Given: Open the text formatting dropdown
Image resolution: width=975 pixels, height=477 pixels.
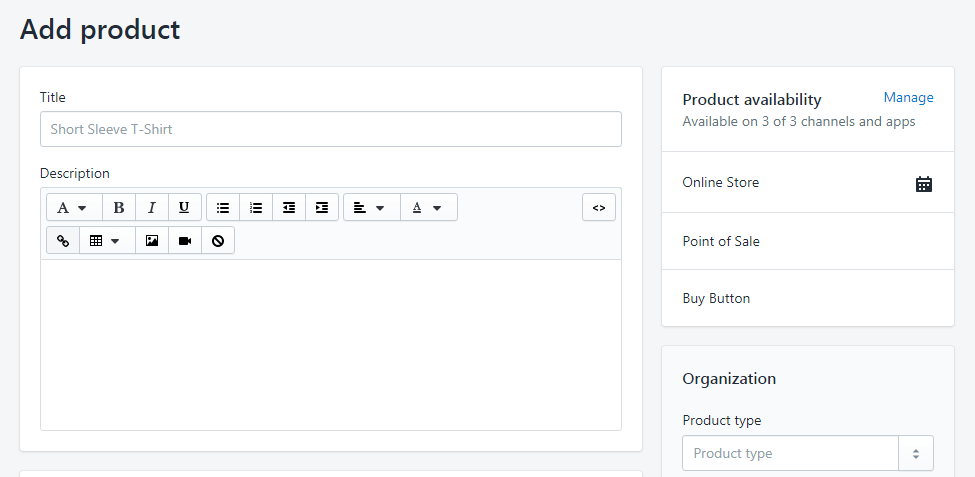Looking at the screenshot, I should click(x=74, y=207).
